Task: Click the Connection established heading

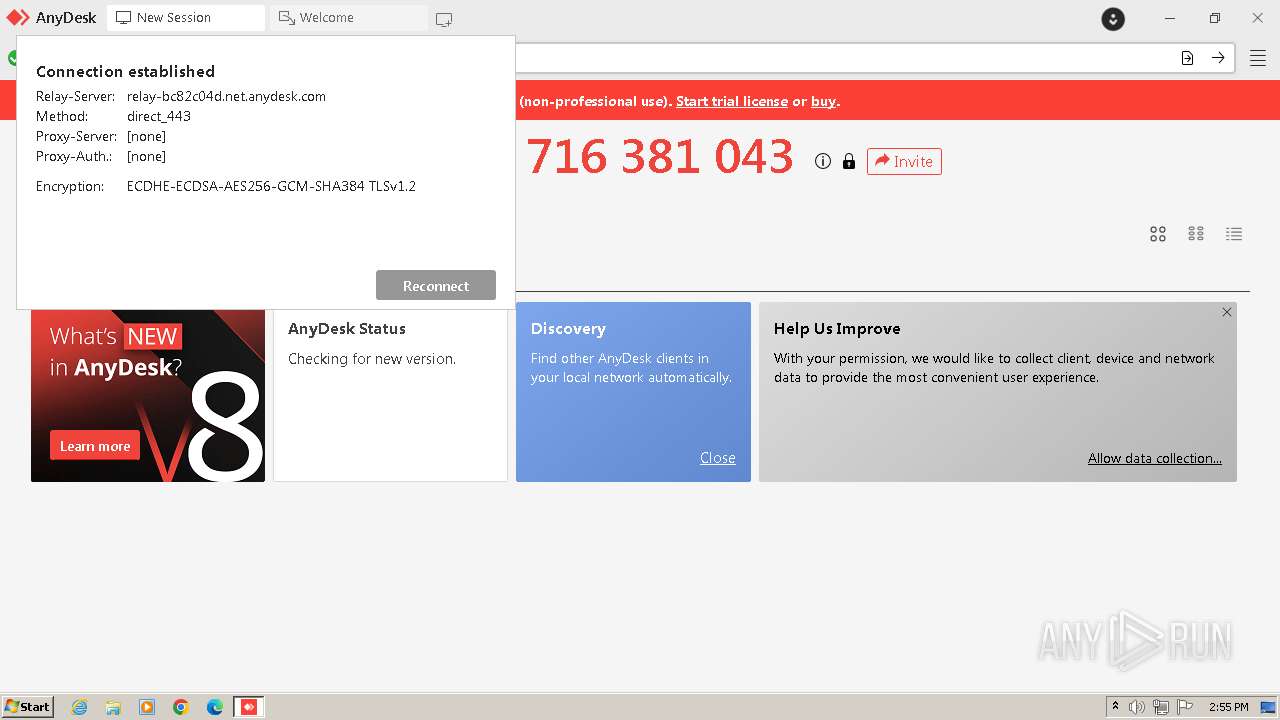Action: [125, 71]
